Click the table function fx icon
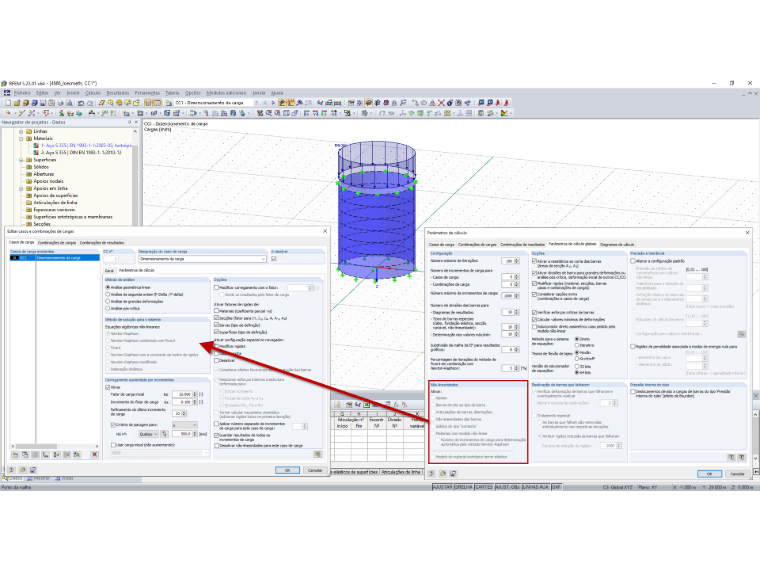This screenshot has height=570, width=760. pos(396,404)
